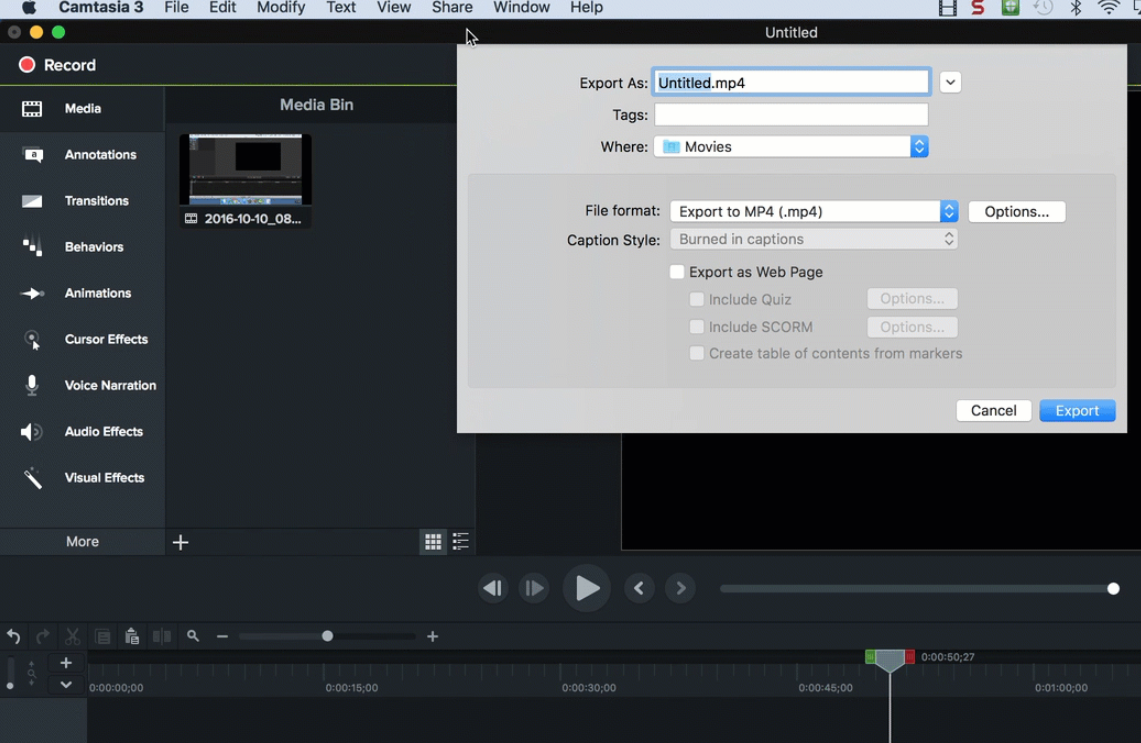Toggle Create table of contents checkbox
The height and width of the screenshot is (743, 1141).
[x=696, y=354]
